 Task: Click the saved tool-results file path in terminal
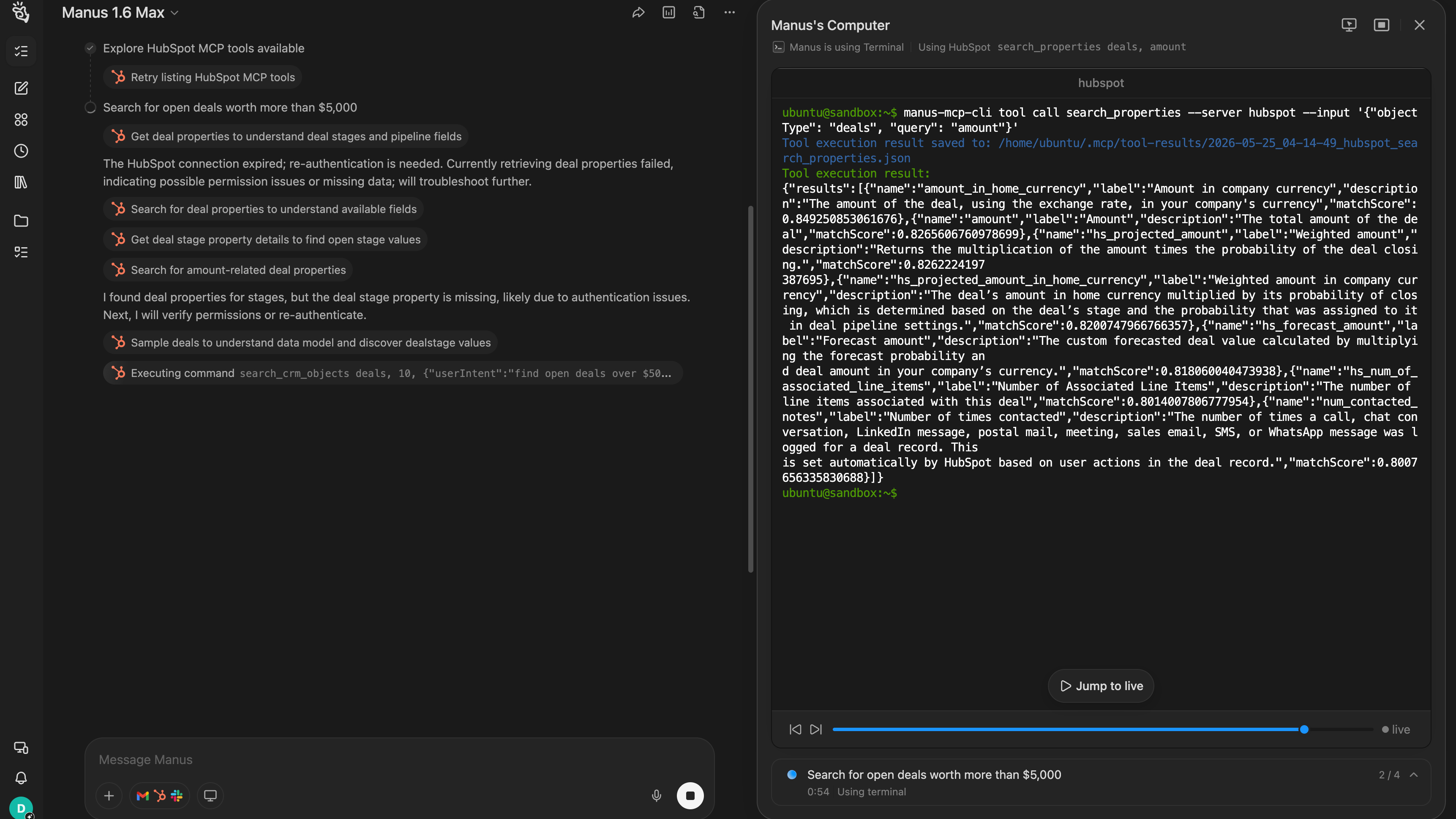click(1099, 151)
